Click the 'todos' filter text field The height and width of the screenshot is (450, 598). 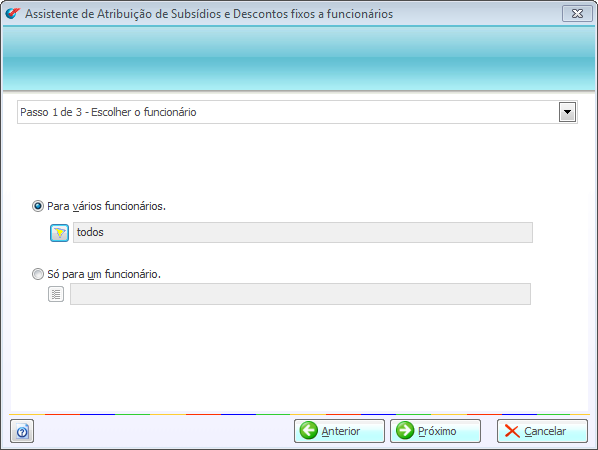point(303,233)
